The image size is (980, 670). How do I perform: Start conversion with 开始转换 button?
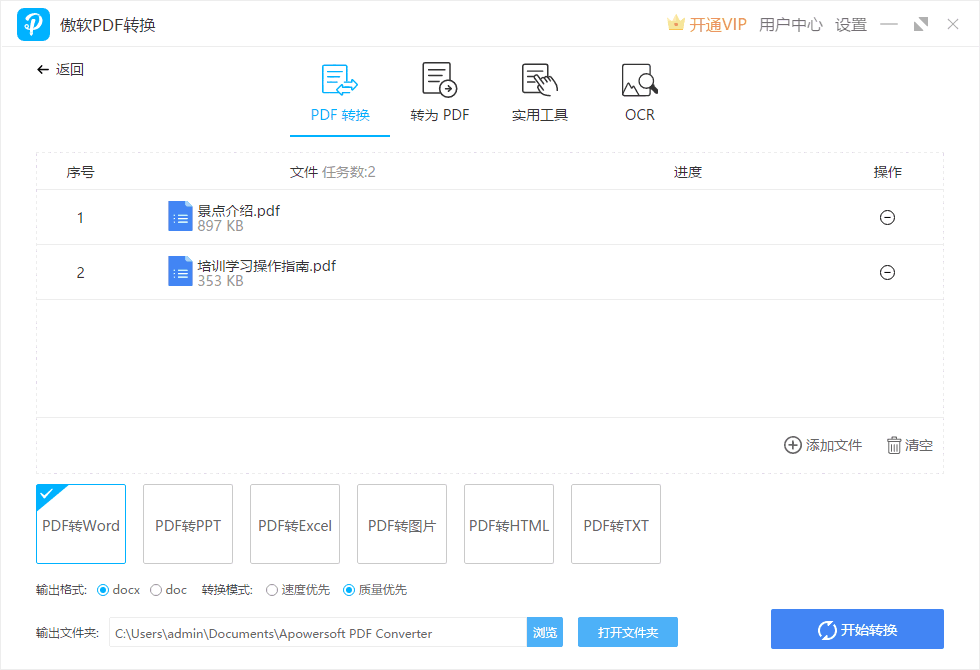(857, 629)
